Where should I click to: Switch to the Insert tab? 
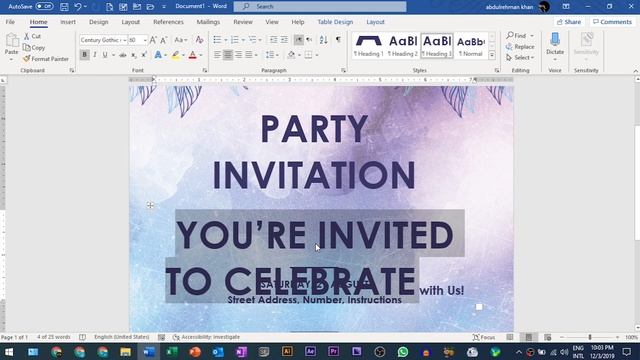click(68, 22)
